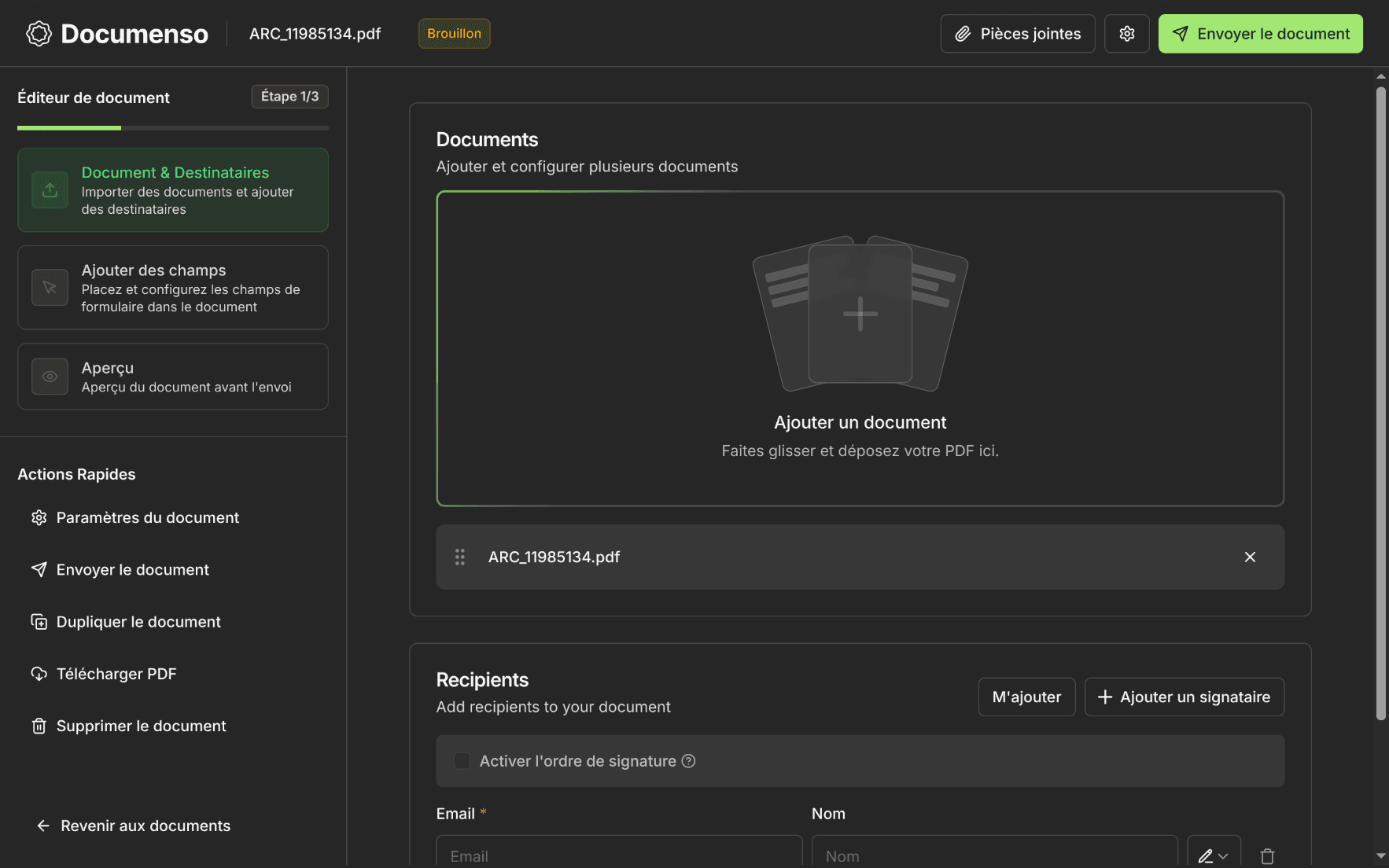Choose Télécharger PDF in quick actions
Viewport: 1389px width, 868px height.
click(116, 674)
